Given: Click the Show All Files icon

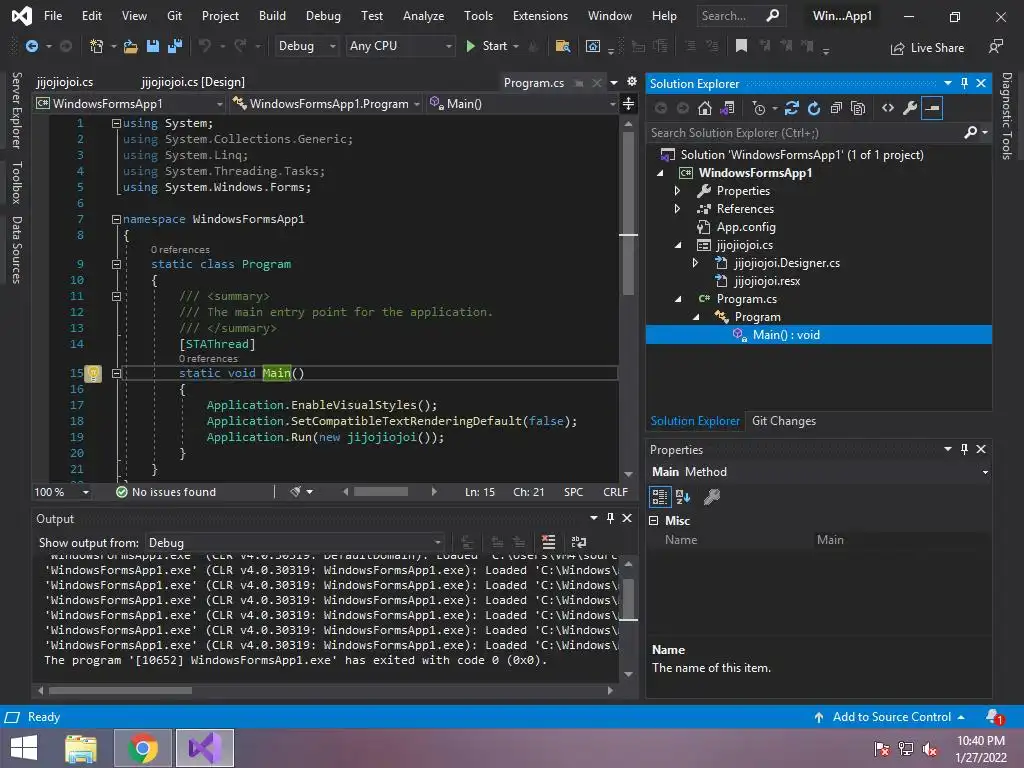Looking at the screenshot, I should (x=858, y=108).
